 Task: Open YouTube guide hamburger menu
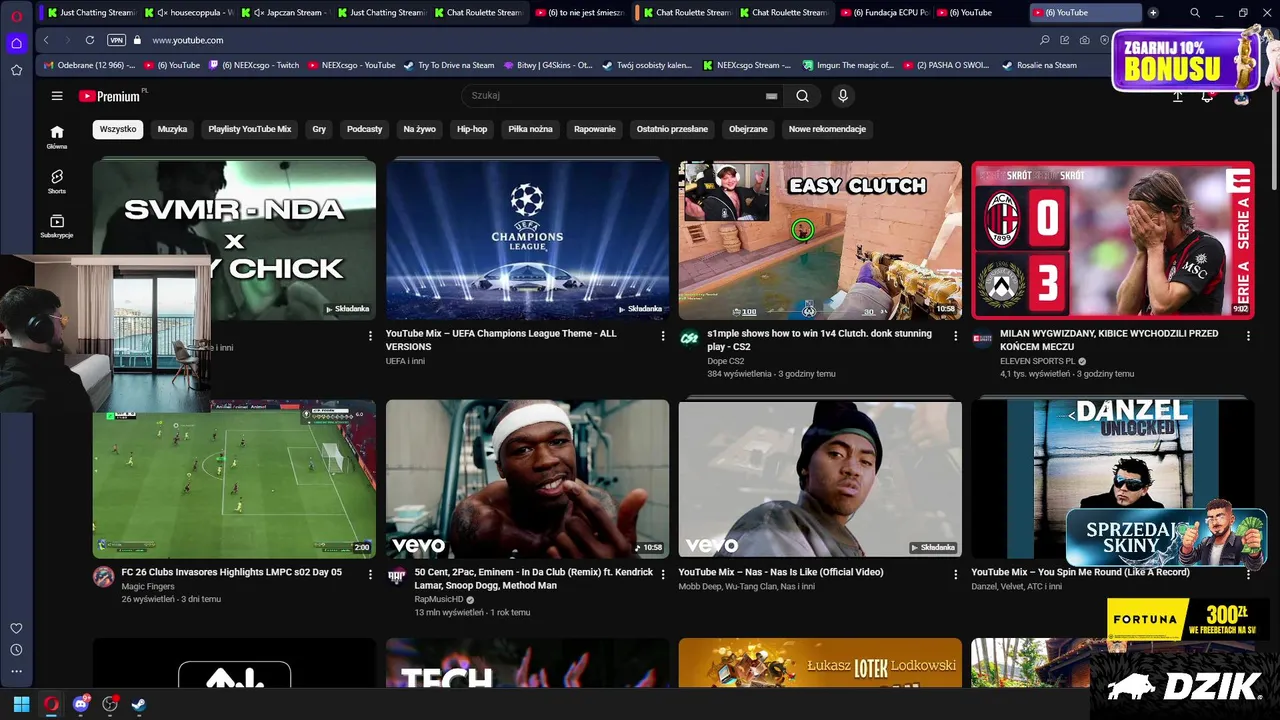[x=57, y=96]
